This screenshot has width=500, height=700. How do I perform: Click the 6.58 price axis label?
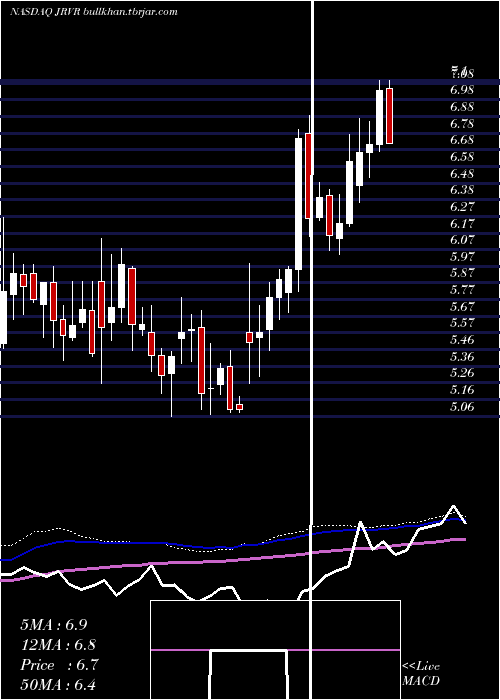pyautogui.click(x=462, y=157)
